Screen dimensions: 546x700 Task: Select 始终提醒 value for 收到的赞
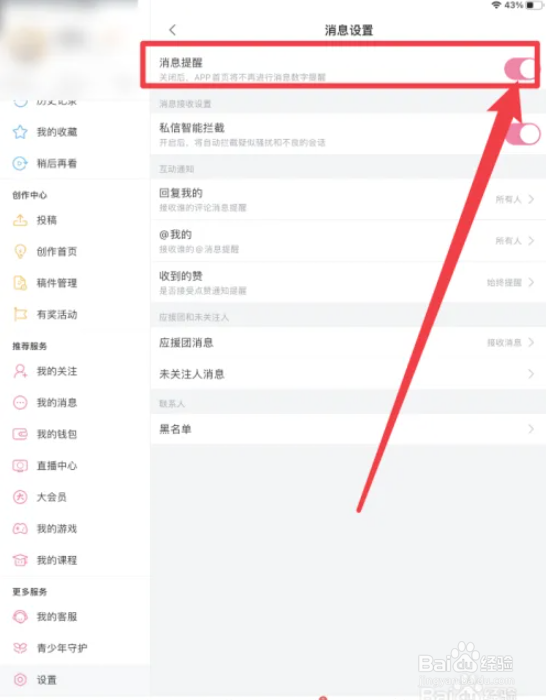(x=504, y=282)
